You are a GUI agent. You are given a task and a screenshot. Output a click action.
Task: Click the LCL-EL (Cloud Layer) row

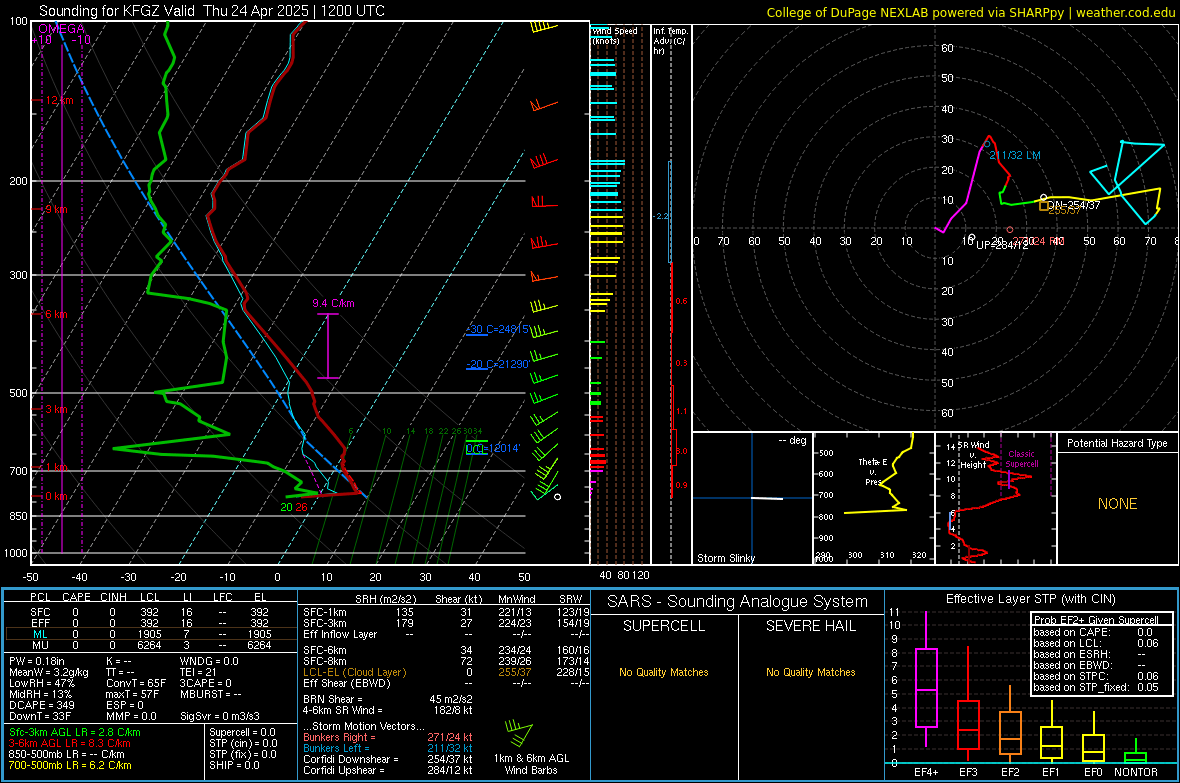(446, 672)
